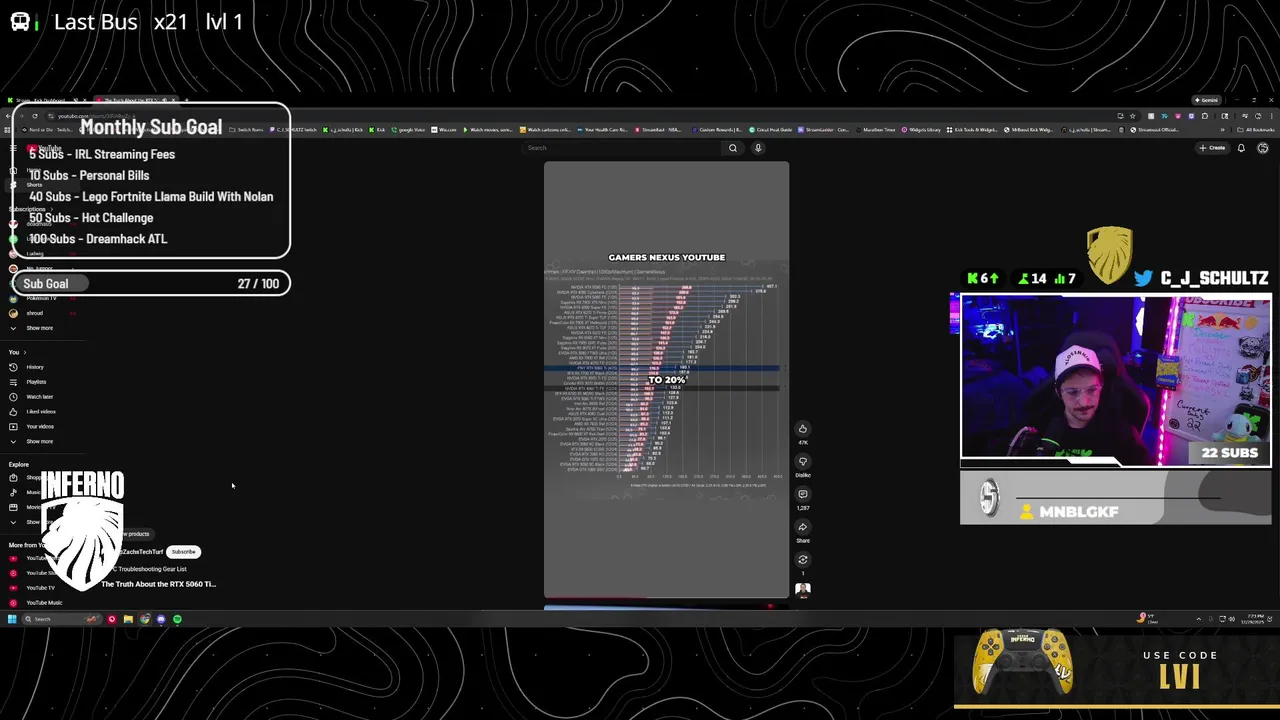This screenshot has height=720, width=1280.
Task: Open the YouTube notifications bell
Action: point(1241,148)
